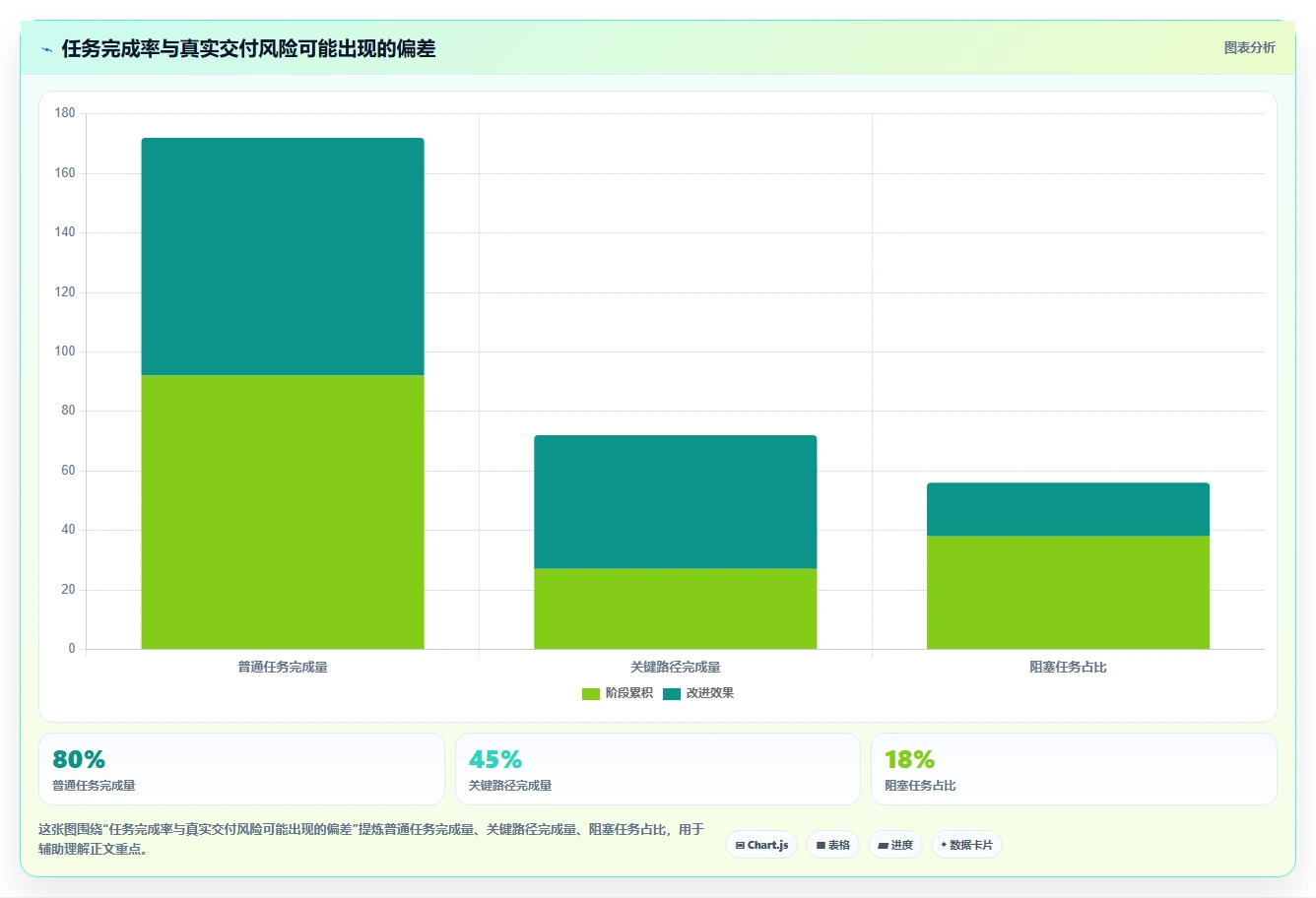
Task: Click the 图表分析 label in the header
Action: pos(1249,47)
